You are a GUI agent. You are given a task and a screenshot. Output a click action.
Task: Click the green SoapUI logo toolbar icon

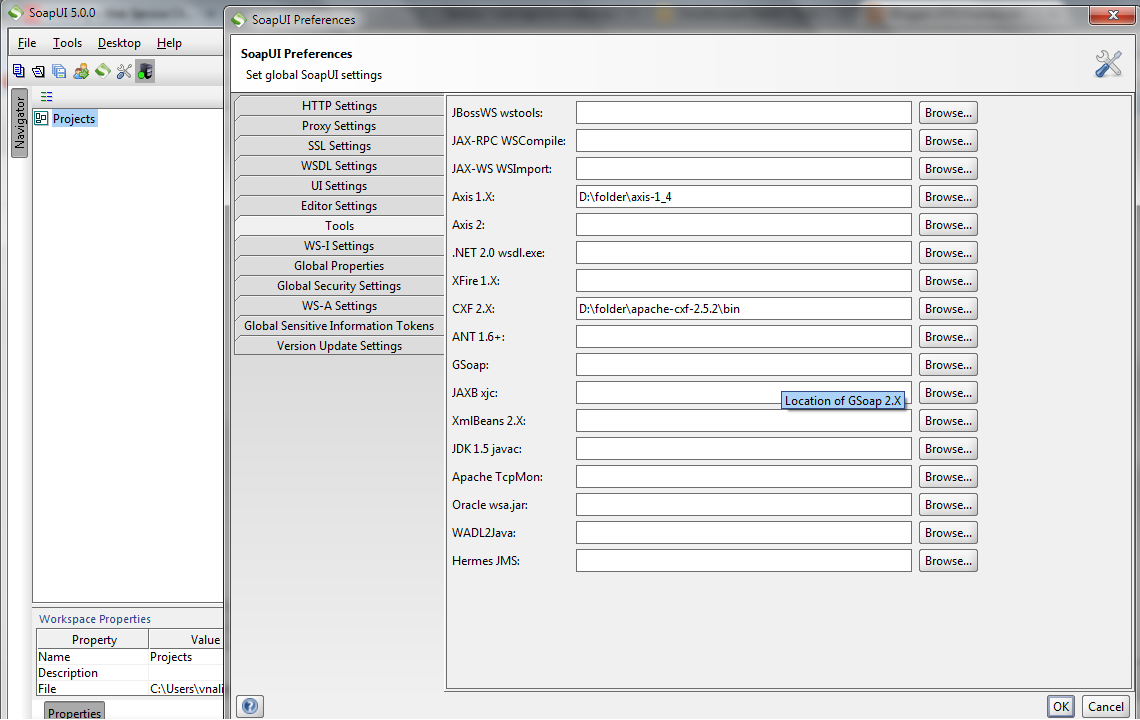(x=103, y=70)
